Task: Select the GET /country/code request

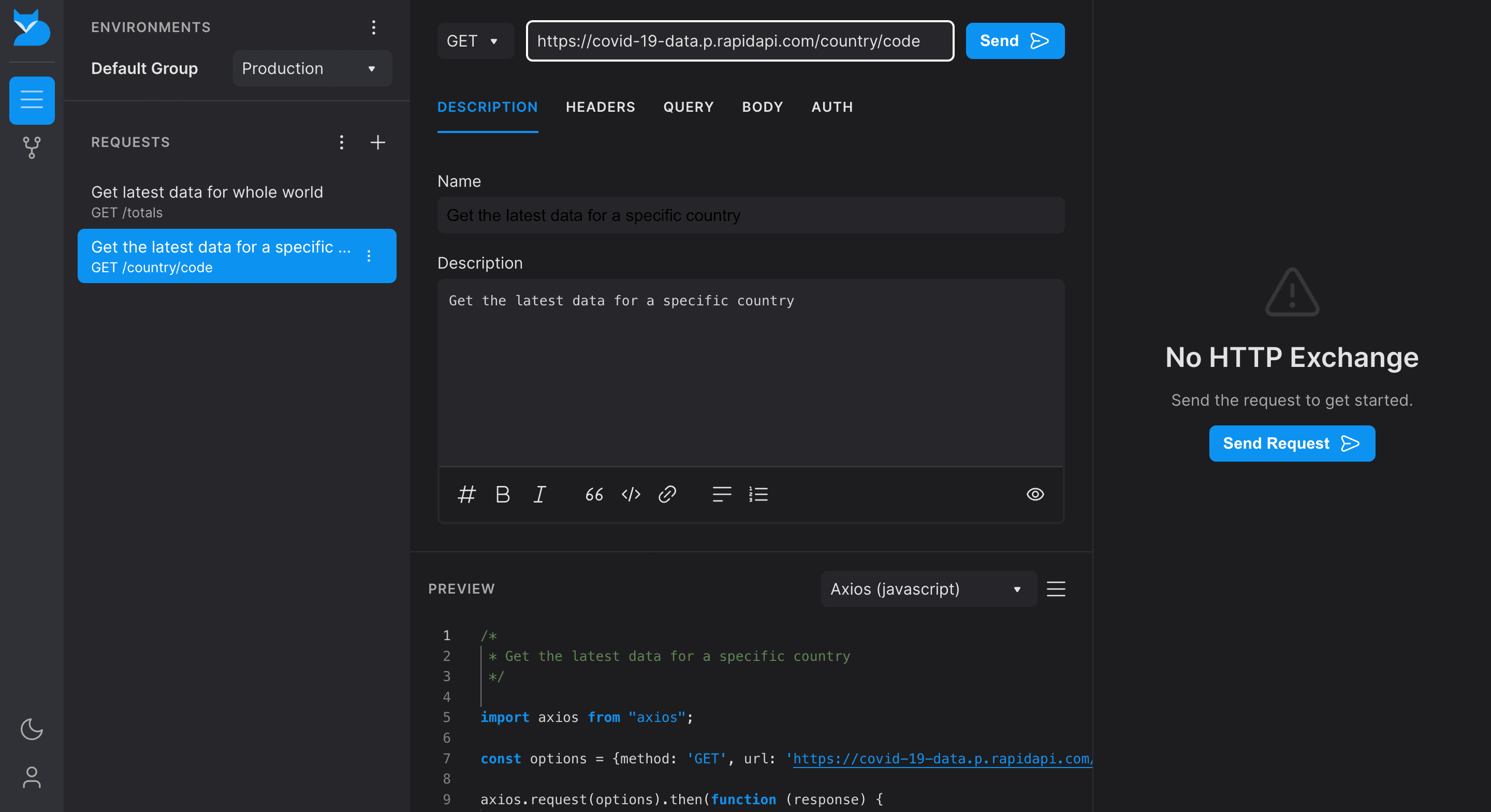Action: [x=237, y=256]
